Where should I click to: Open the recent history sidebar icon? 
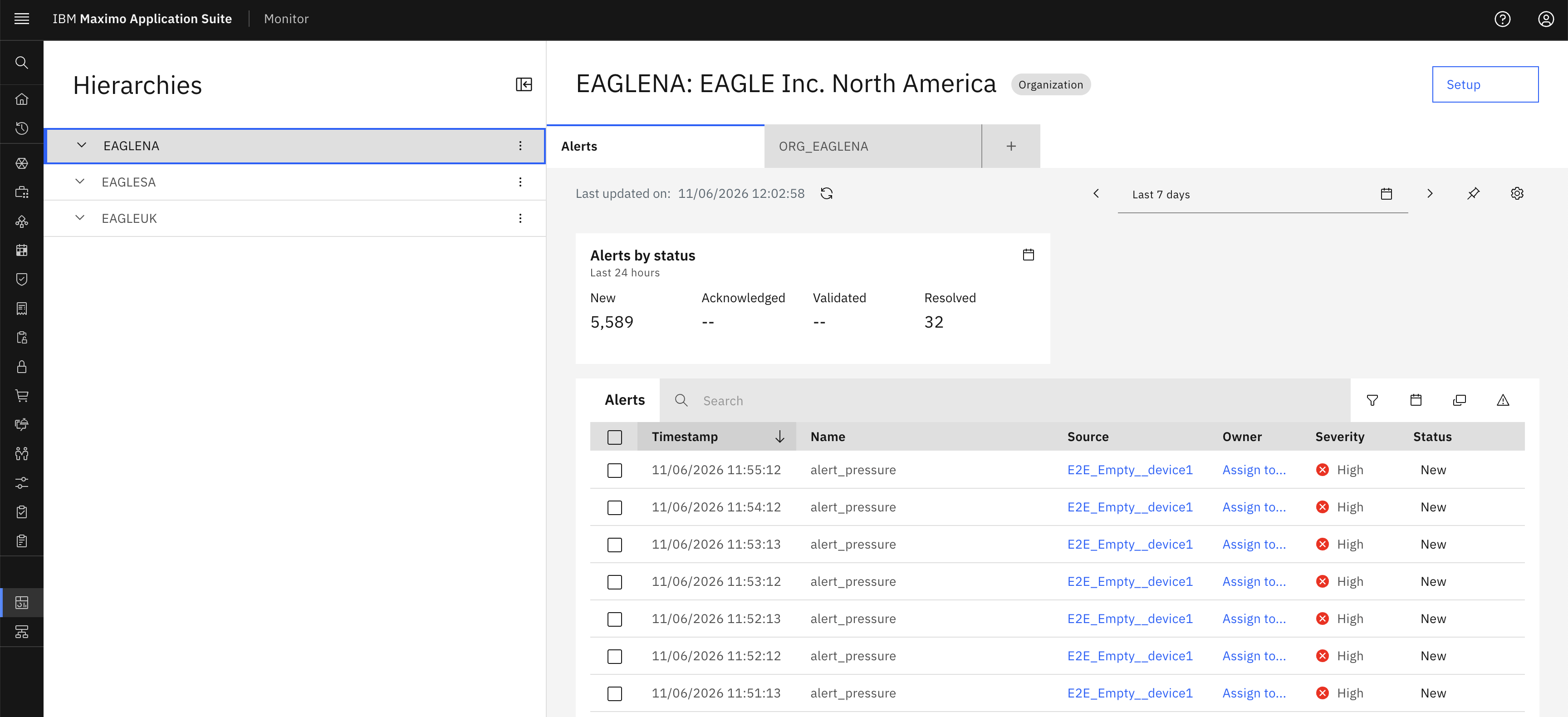pos(22,128)
